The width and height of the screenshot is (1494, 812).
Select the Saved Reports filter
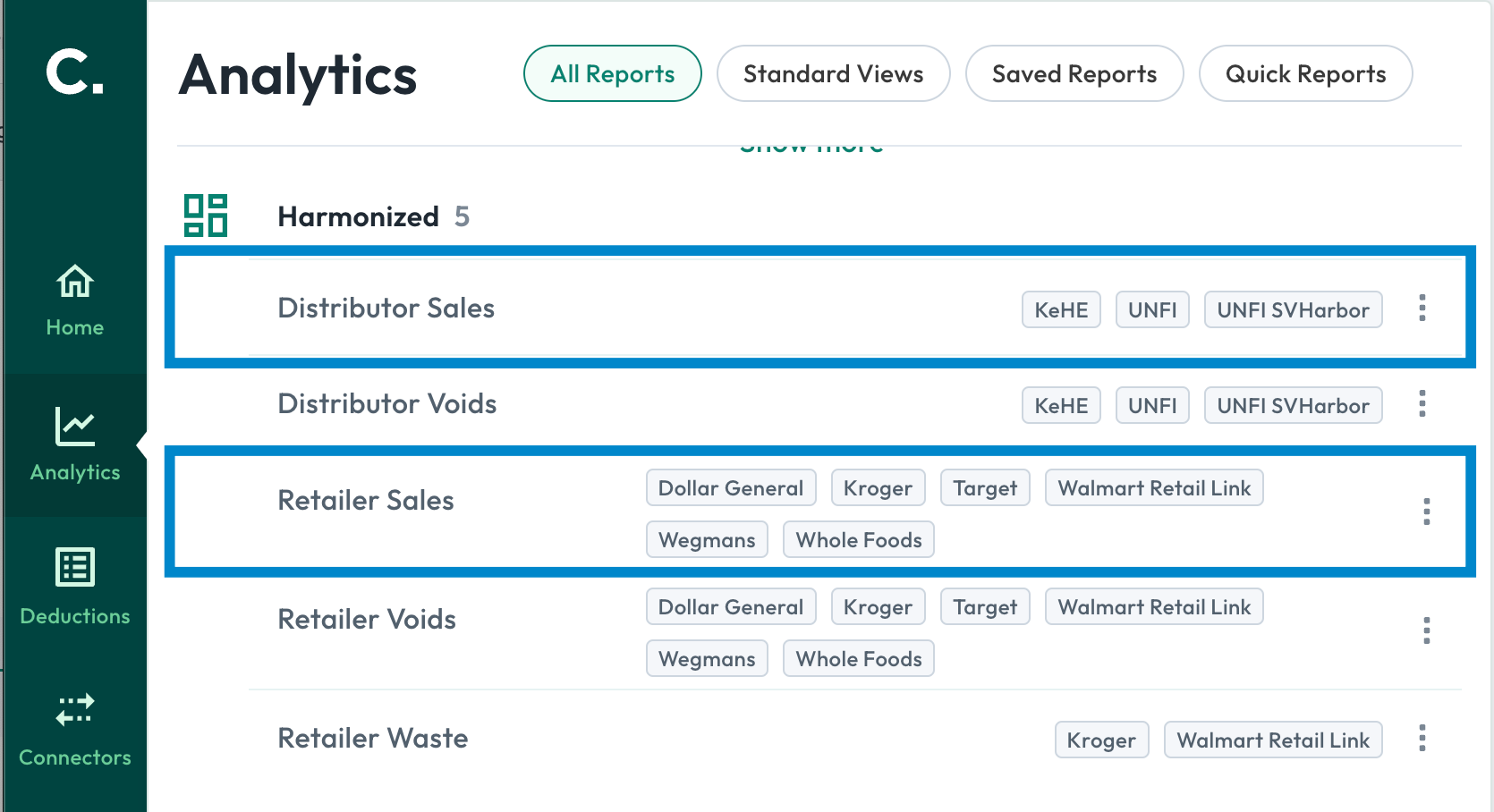pyautogui.click(x=1074, y=73)
